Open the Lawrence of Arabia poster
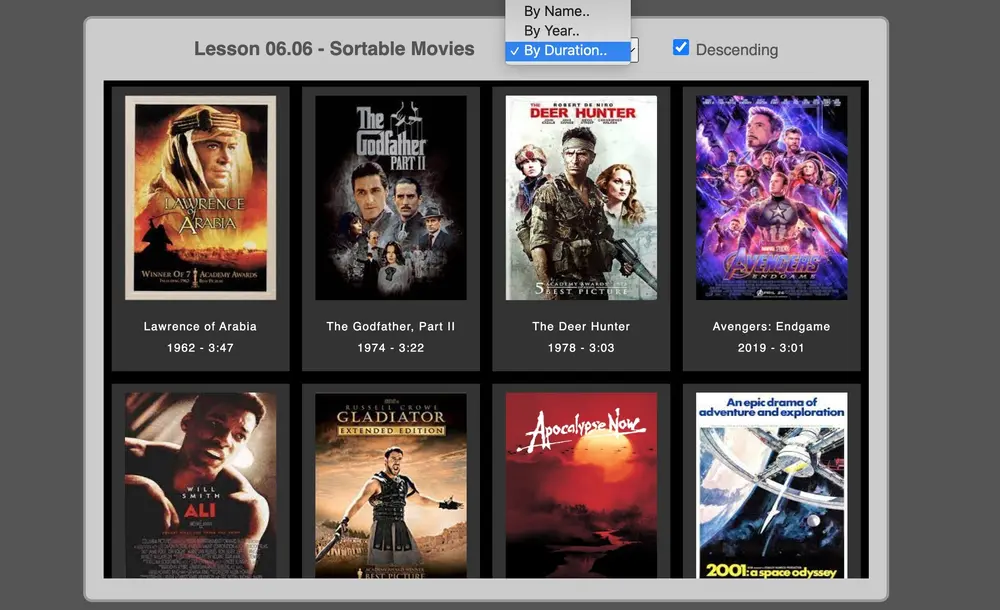 (200, 198)
